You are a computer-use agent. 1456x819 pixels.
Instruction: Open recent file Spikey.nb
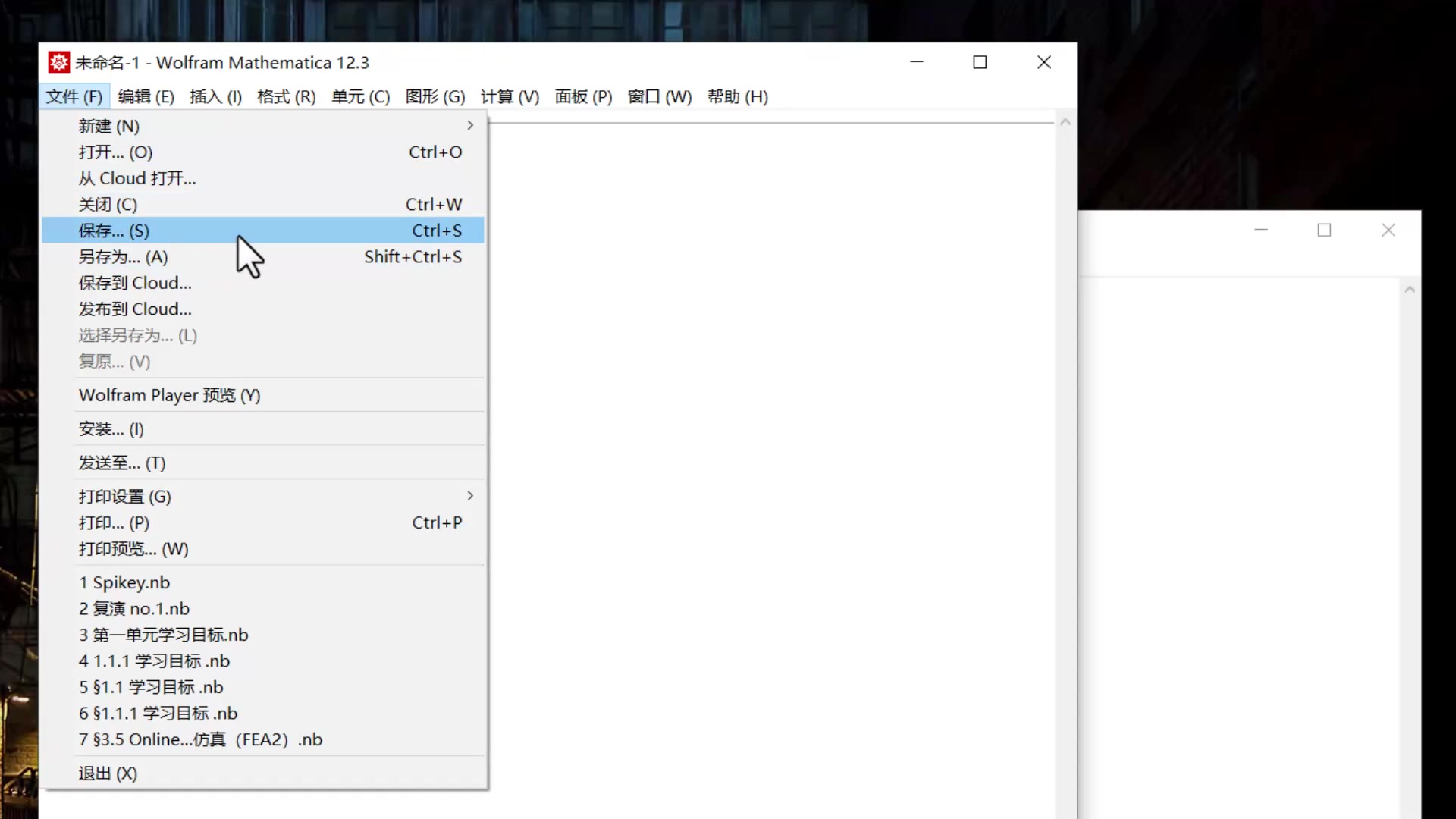click(x=124, y=582)
